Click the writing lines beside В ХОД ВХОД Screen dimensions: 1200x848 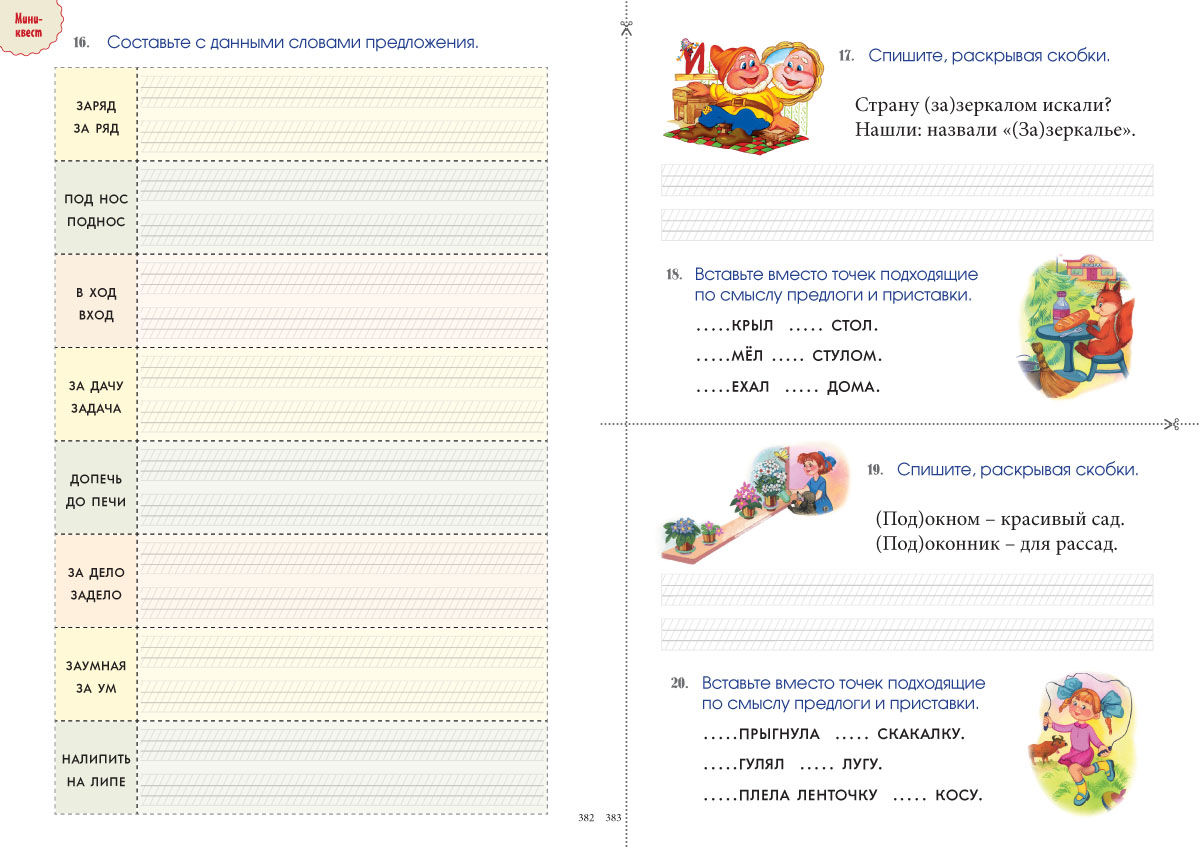click(x=342, y=302)
